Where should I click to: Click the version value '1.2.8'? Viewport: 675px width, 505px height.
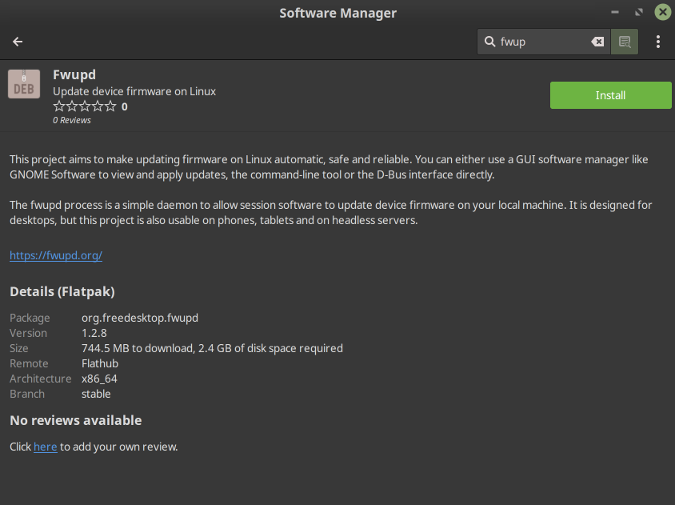point(94,333)
